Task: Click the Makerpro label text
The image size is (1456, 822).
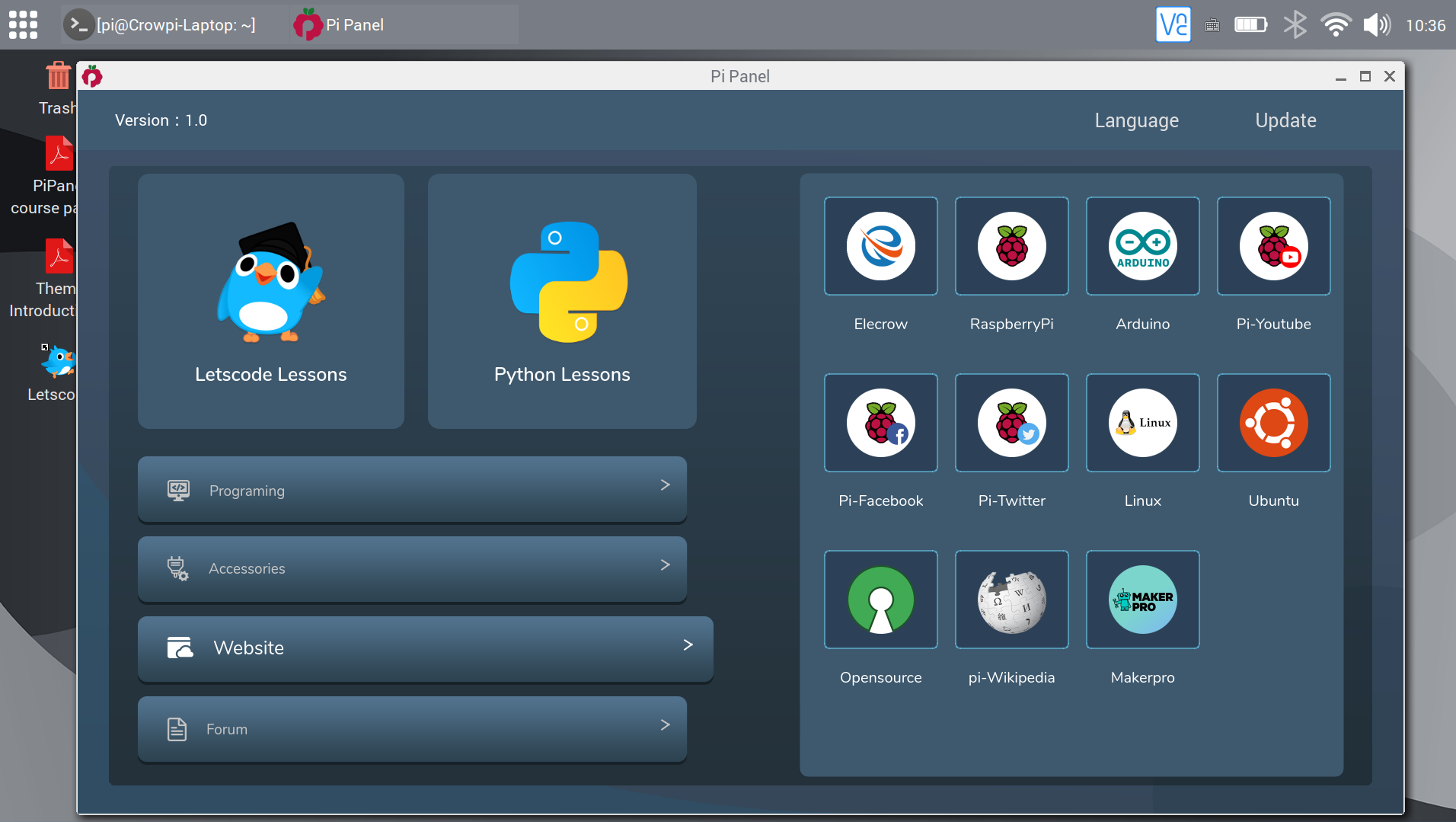Action: point(1142,677)
